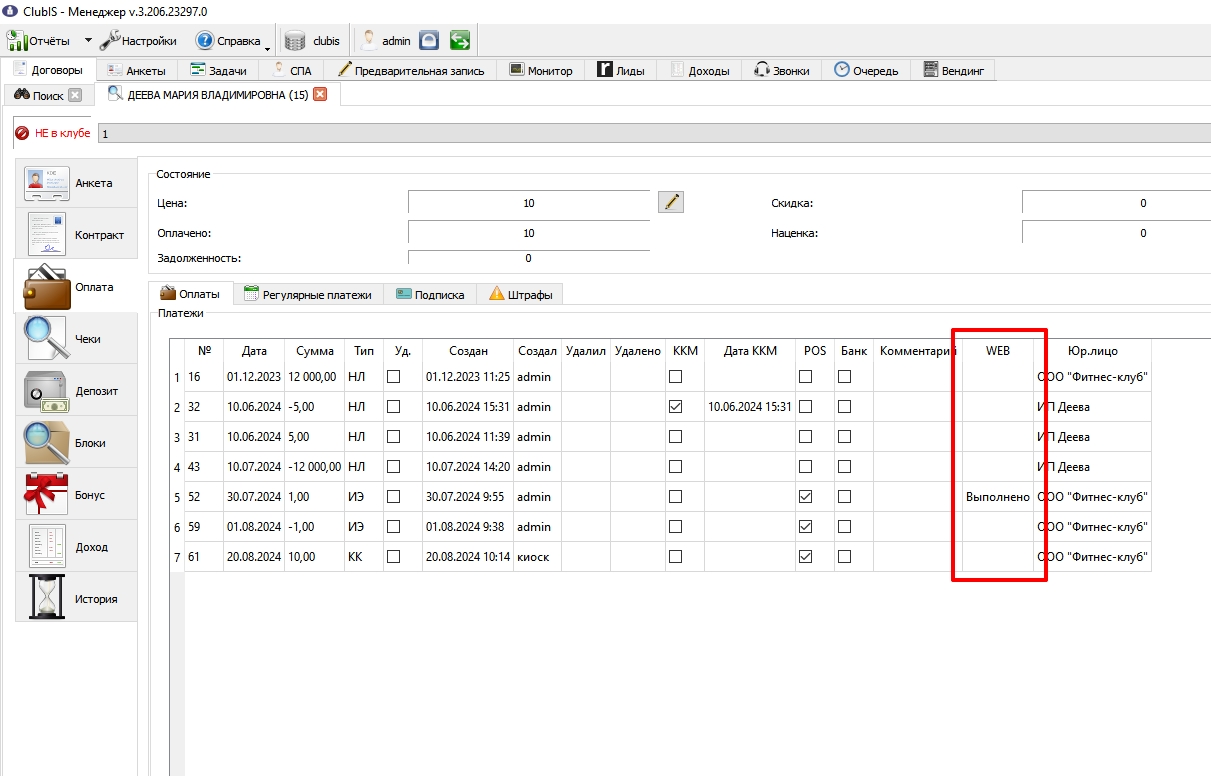1211x776 pixels.
Task: Click the Оплачено value field
Action: pyautogui.click(x=529, y=233)
